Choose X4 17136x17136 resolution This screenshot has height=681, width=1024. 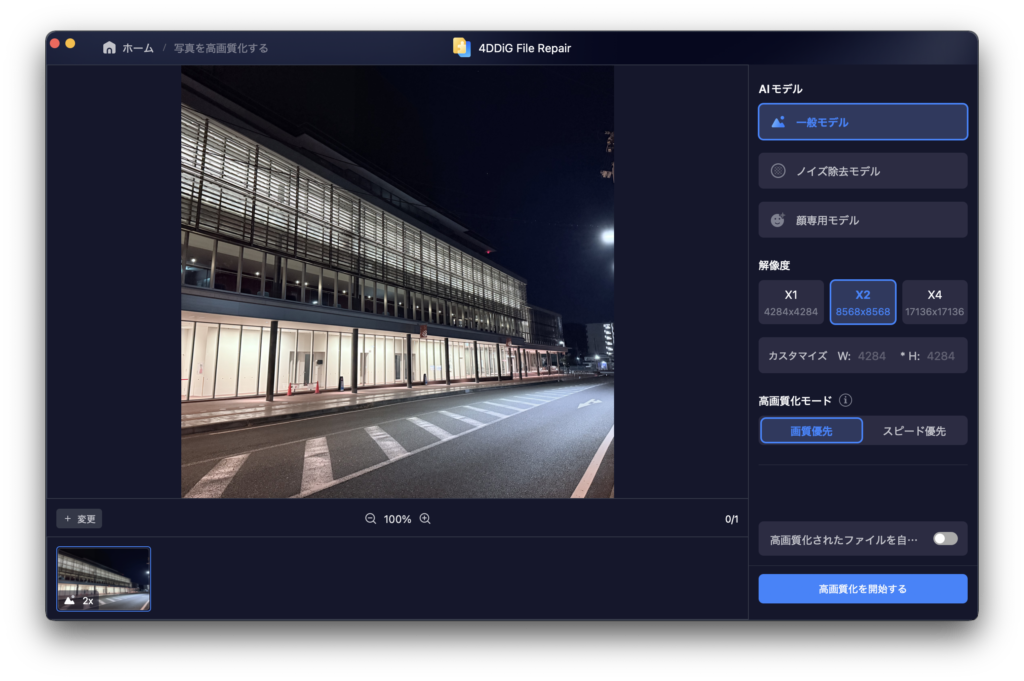pos(934,302)
